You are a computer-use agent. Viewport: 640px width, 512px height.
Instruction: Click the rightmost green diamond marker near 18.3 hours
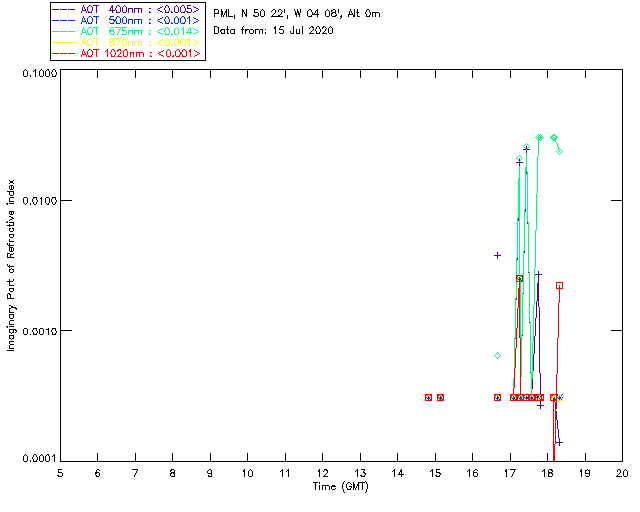pyautogui.click(x=560, y=151)
